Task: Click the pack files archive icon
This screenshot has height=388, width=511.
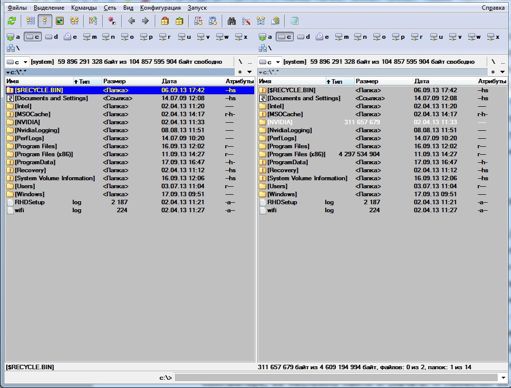Action: (165, 21)
